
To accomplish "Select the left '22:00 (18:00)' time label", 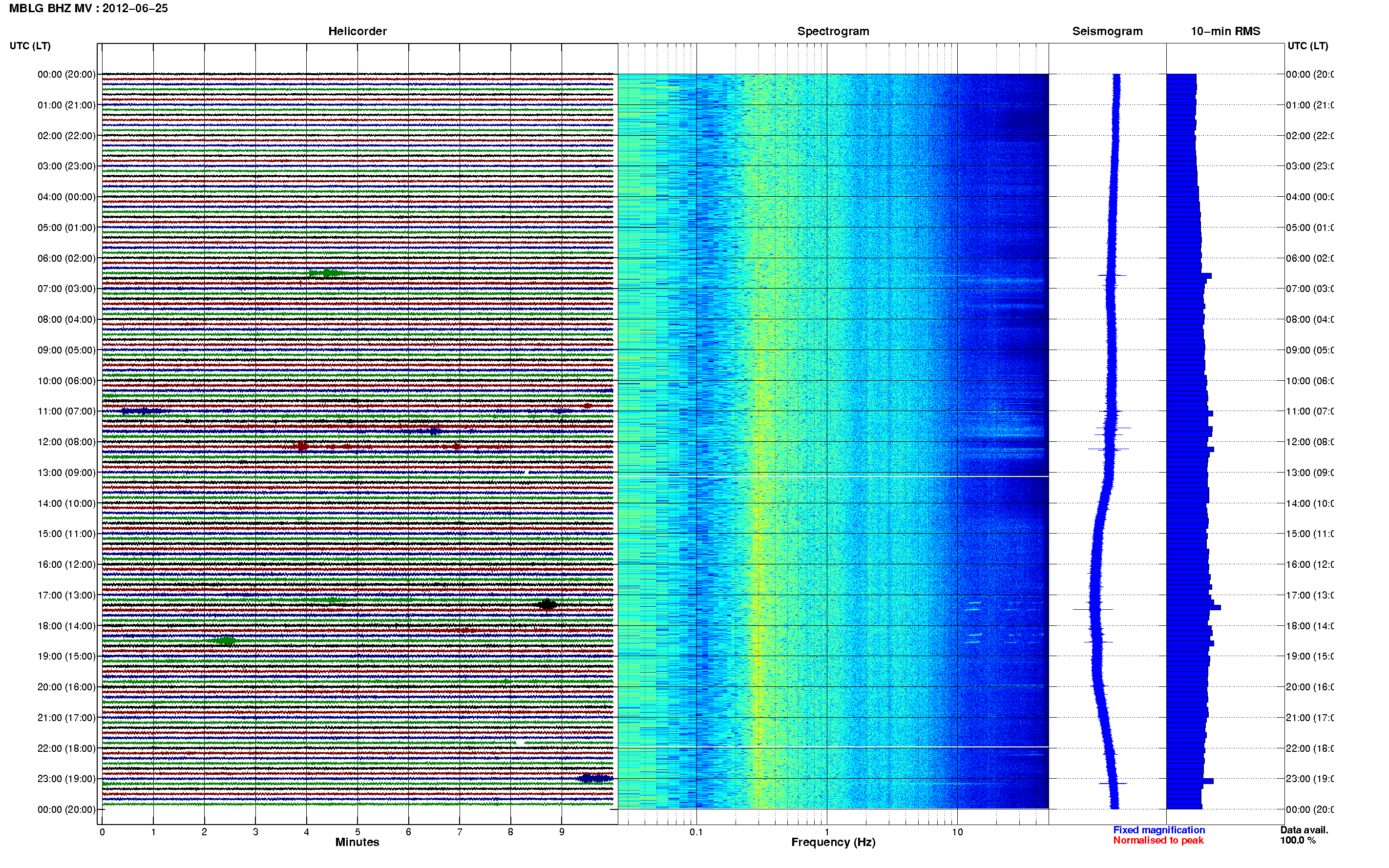I will 66,748.
